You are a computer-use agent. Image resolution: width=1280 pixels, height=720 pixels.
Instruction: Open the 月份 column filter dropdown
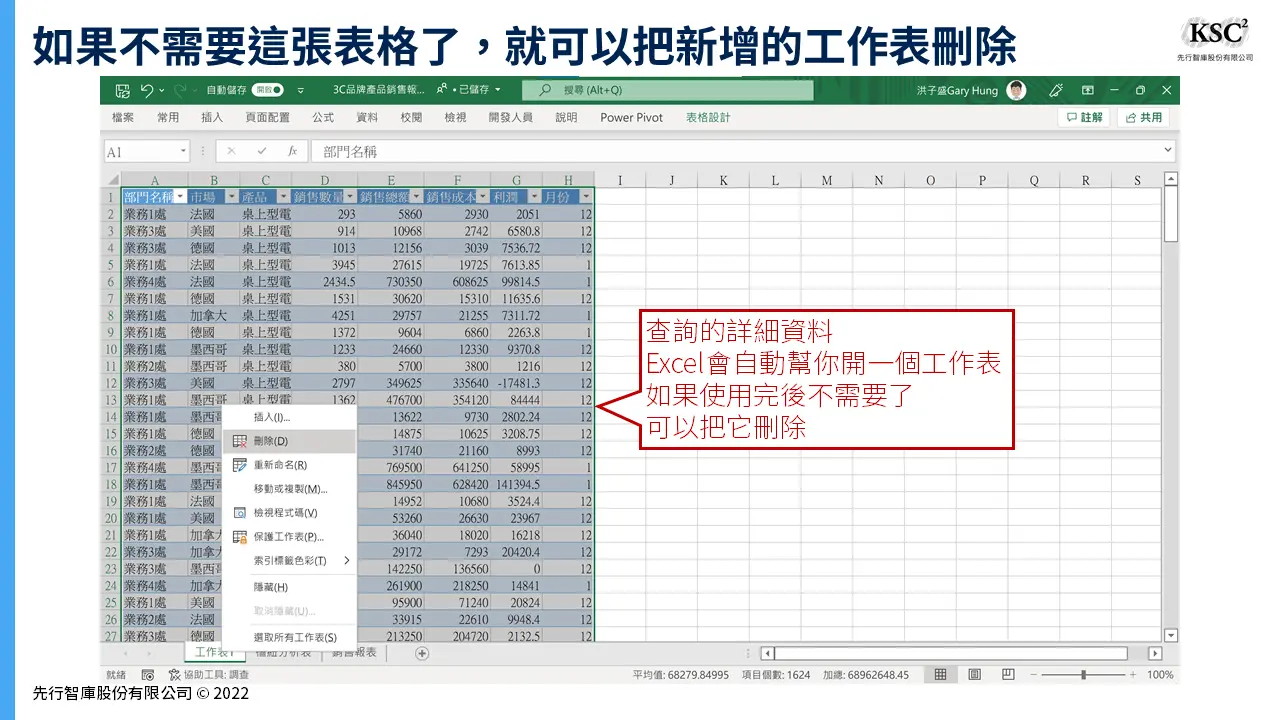tap(586, 197)
